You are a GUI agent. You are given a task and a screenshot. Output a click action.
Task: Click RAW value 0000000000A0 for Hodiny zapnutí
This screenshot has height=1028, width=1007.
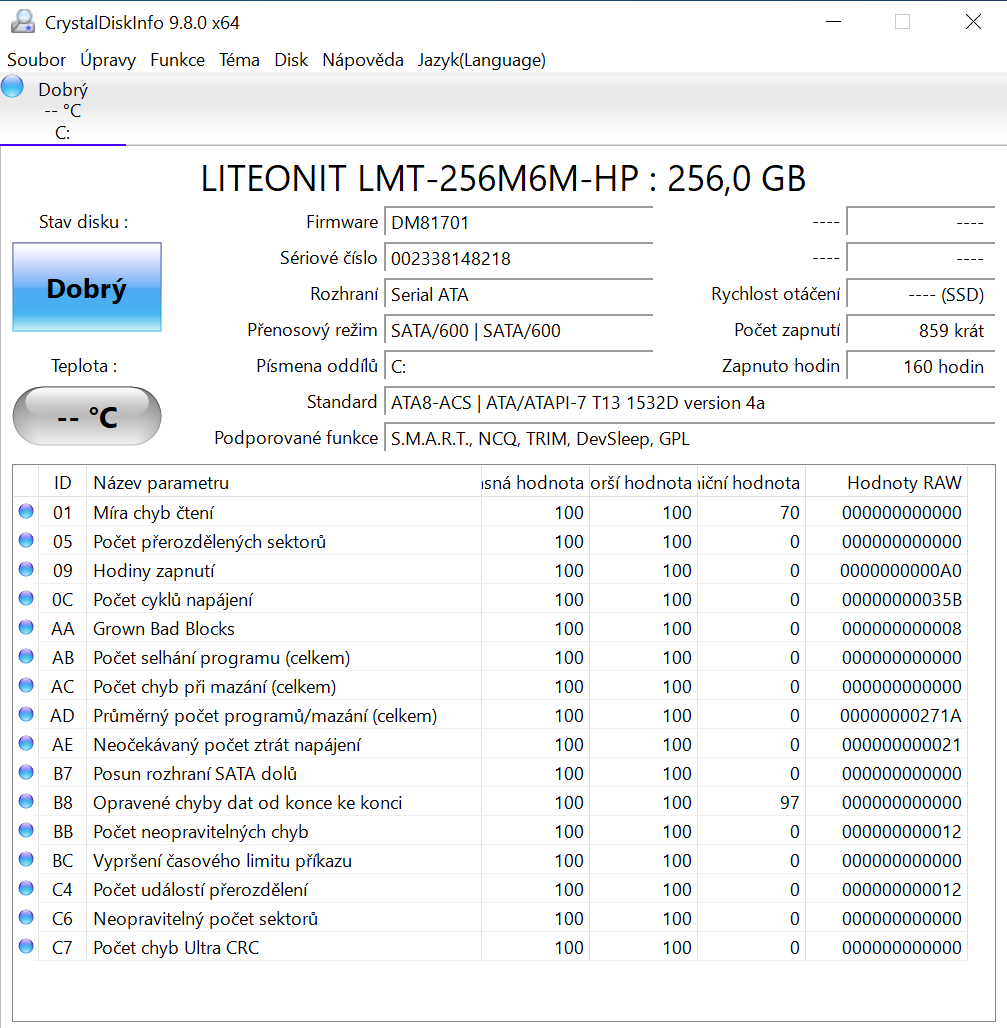coord(901,570)
